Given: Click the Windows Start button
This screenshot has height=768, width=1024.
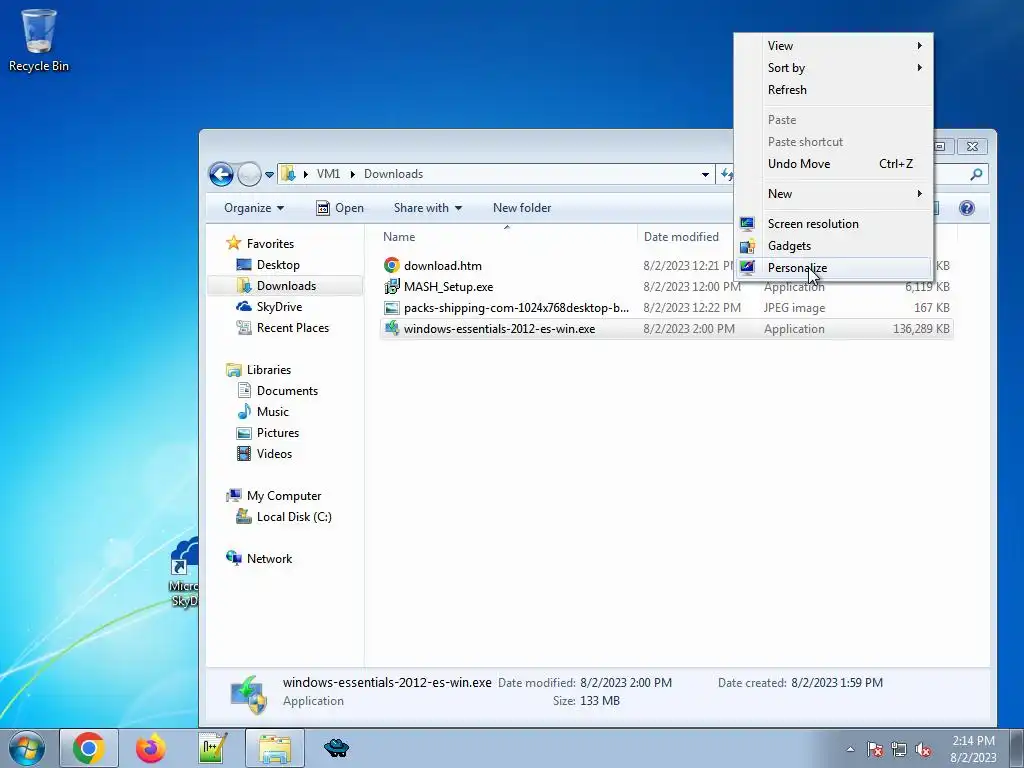Looking at the screenshot, I should pos(27,748).
